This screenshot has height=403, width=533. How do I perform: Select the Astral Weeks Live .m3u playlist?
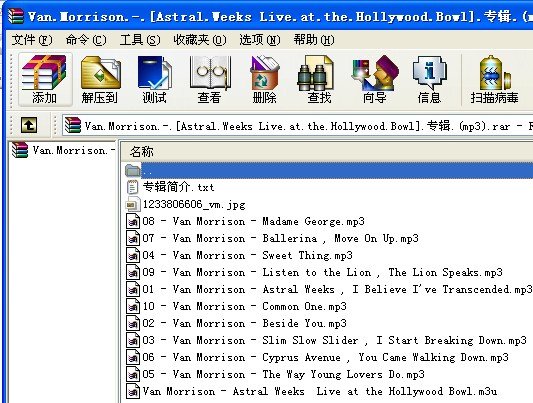(320, 391)
